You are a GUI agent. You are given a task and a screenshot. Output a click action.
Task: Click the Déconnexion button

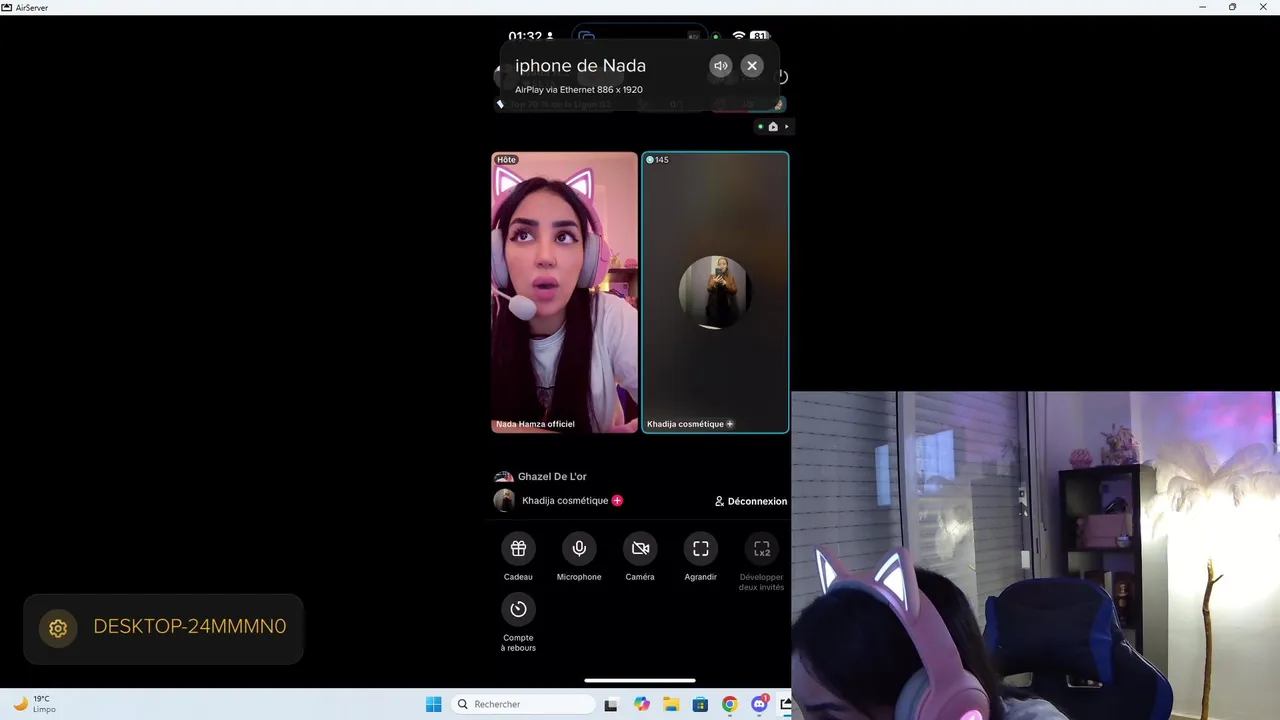point(751,501)
